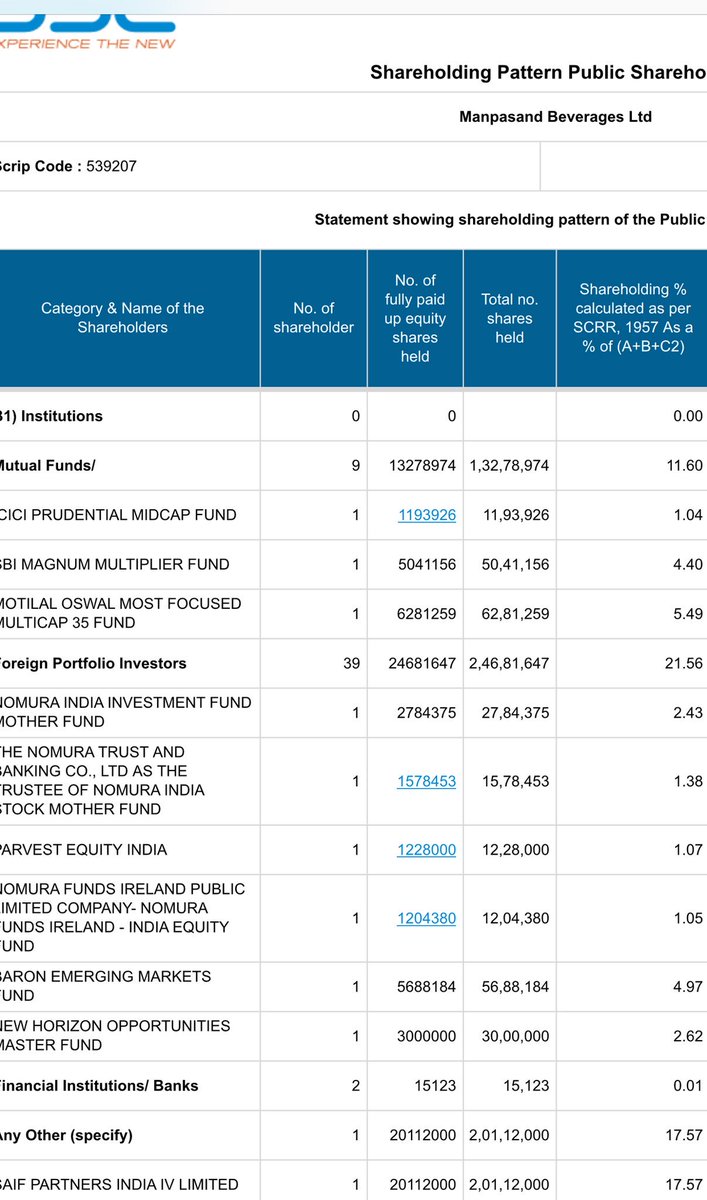Select SAIF Partners India IV Limited row
Image resolution: width=707 pixels, height=1200 pixels.
pos(119,1184)
